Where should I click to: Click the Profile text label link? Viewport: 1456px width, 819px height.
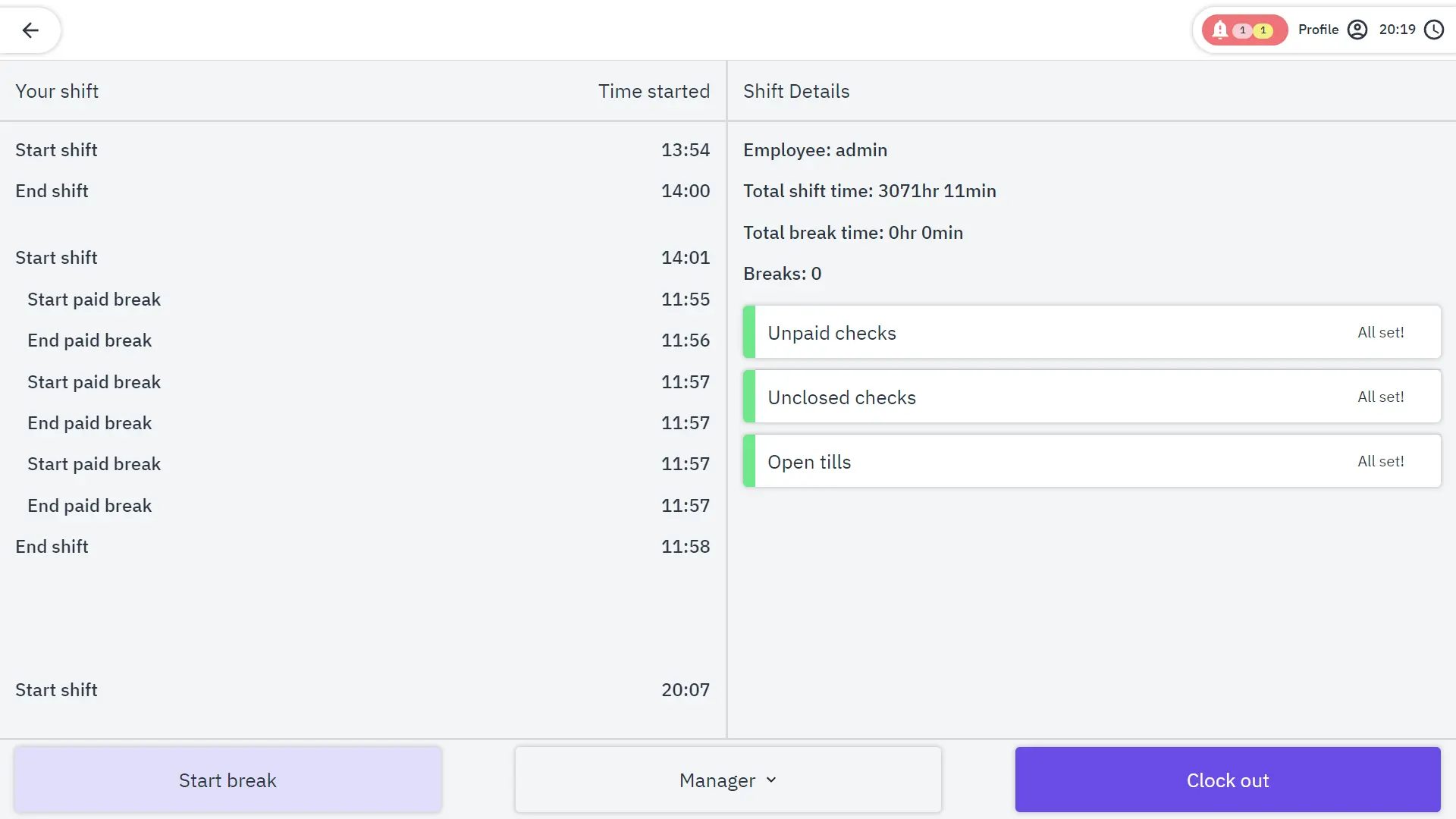pyautogui.click(x=1318, y=30)
